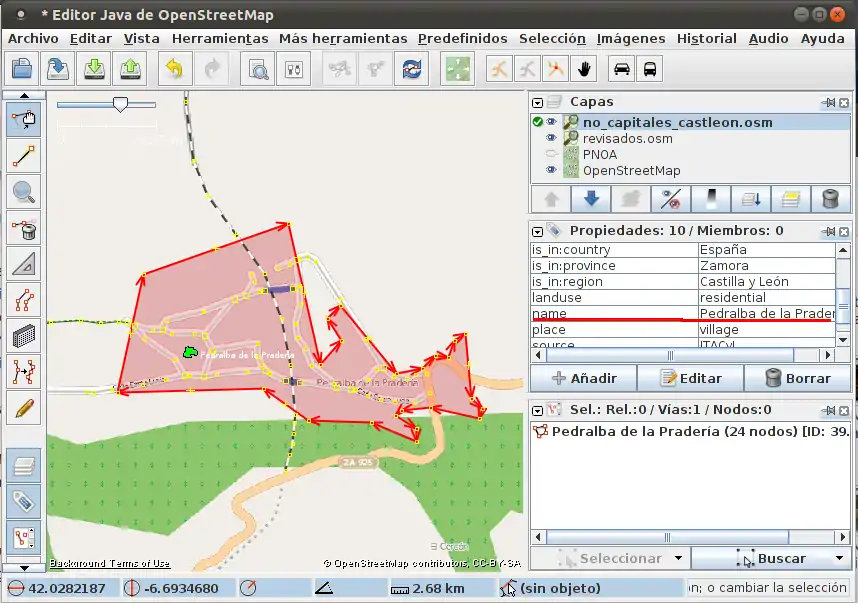Collapse the Propiedades panel

[538, 231]
